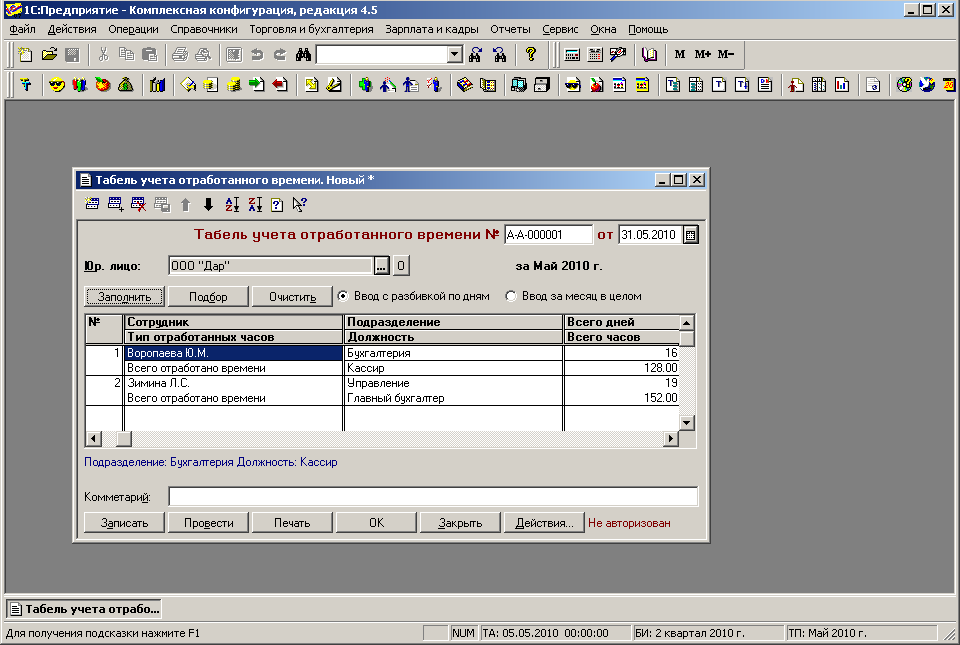Click the Действия... button at form bottom

click(544, 523)
